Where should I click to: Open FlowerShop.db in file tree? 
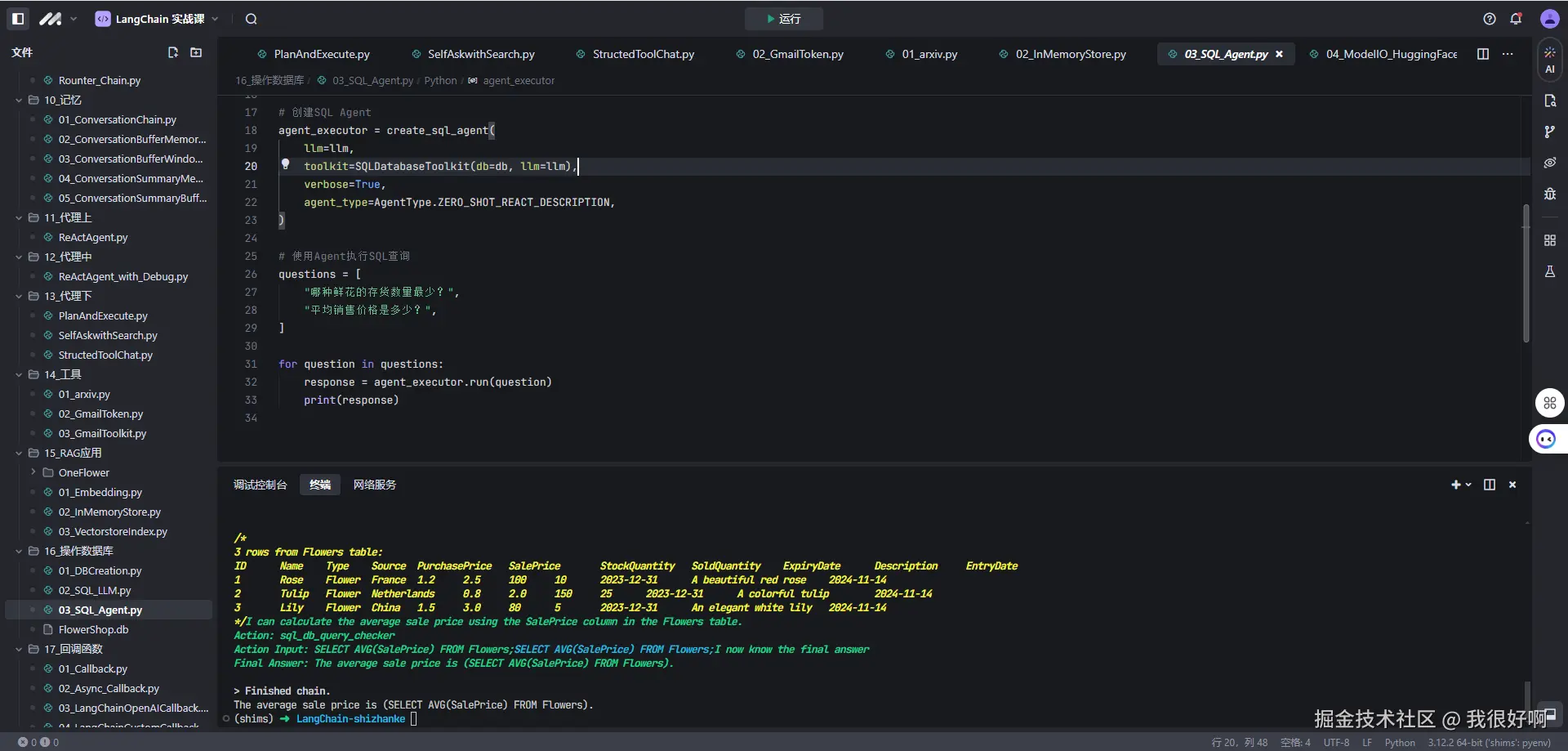coord(93,629)
